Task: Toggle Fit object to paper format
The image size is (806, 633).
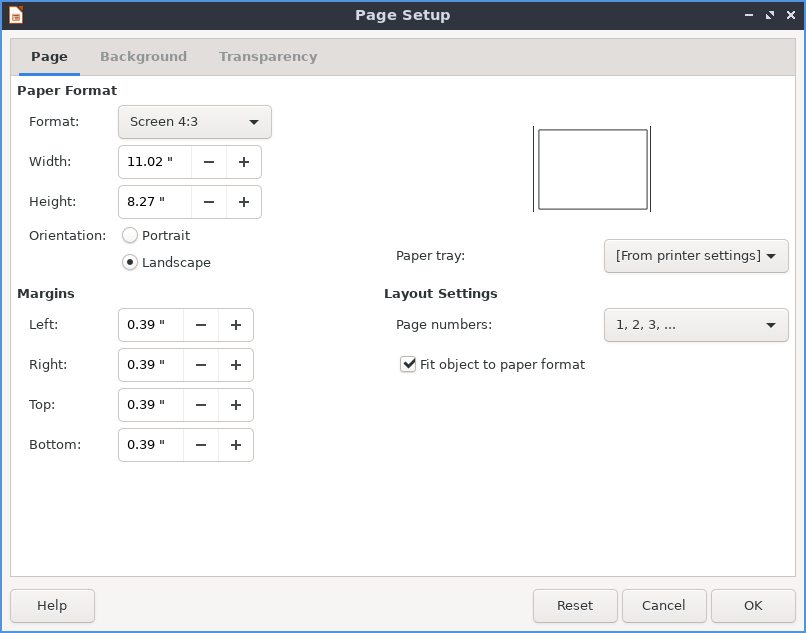Action: pos(408,365)
